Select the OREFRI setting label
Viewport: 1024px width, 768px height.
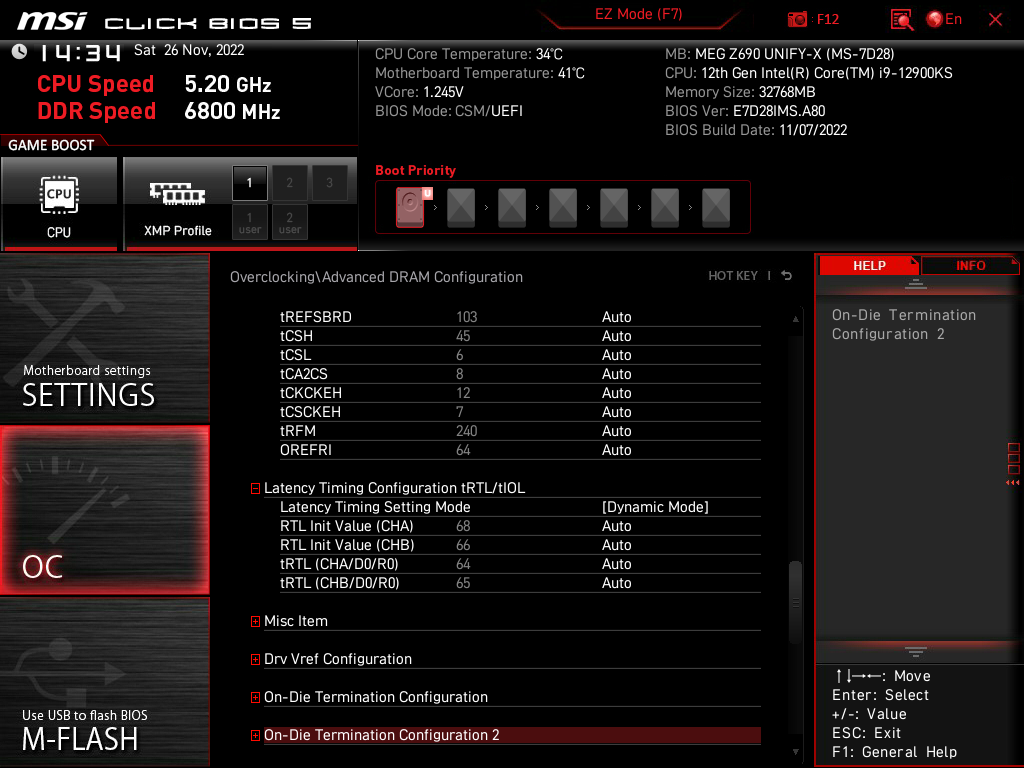pyautogui.click(x=306, y=450)
